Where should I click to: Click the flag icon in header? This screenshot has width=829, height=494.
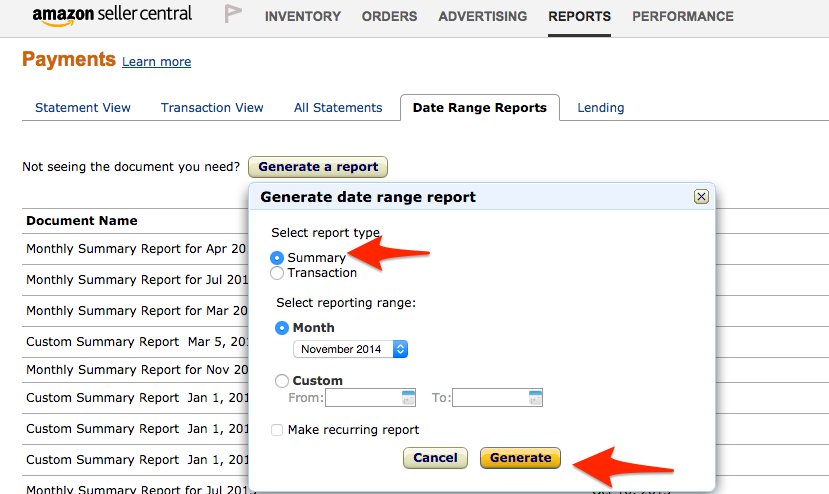tap(233, 14)
